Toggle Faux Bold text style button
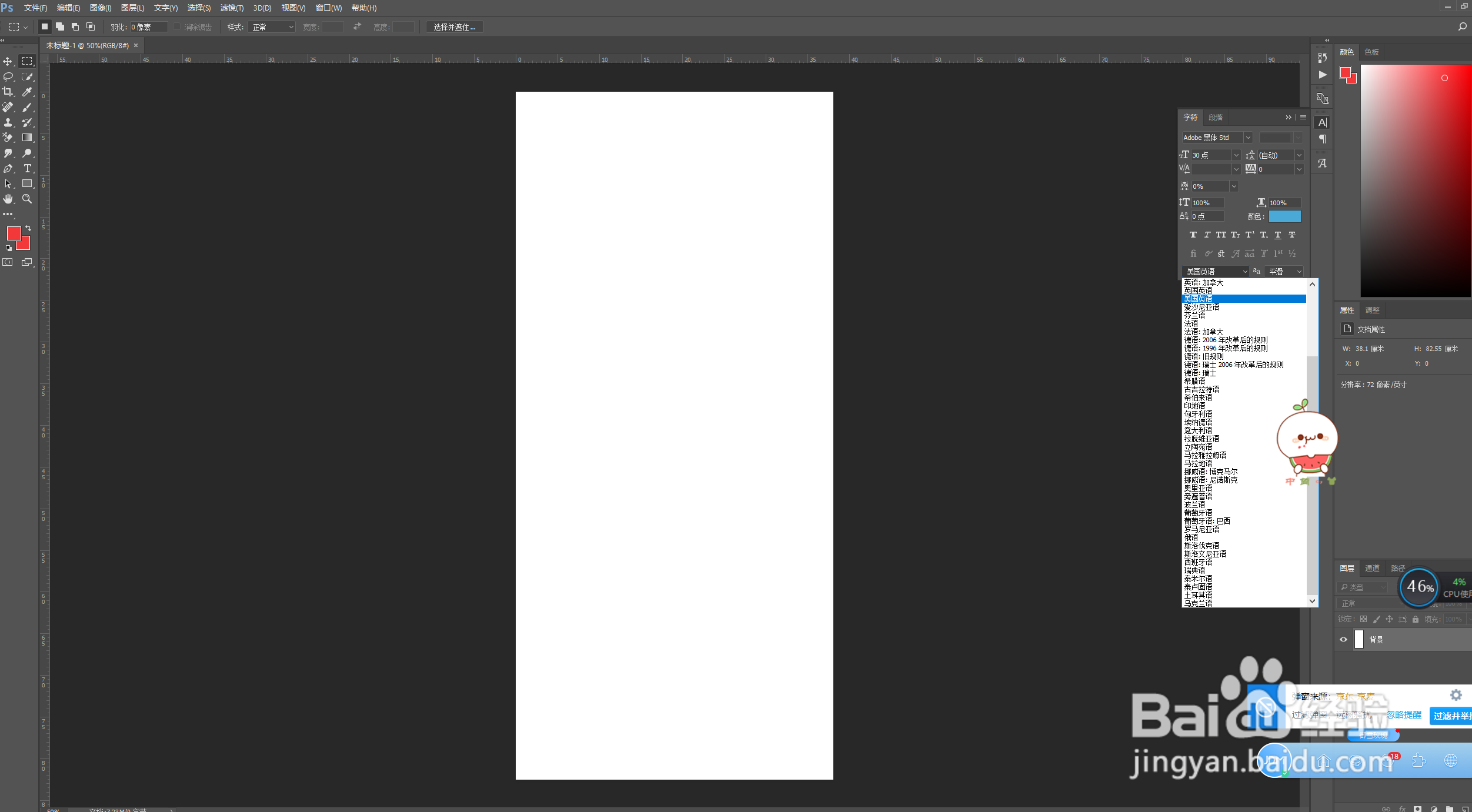The image size is (1472, 812). pyautogui.click(x=1193, y=235)
